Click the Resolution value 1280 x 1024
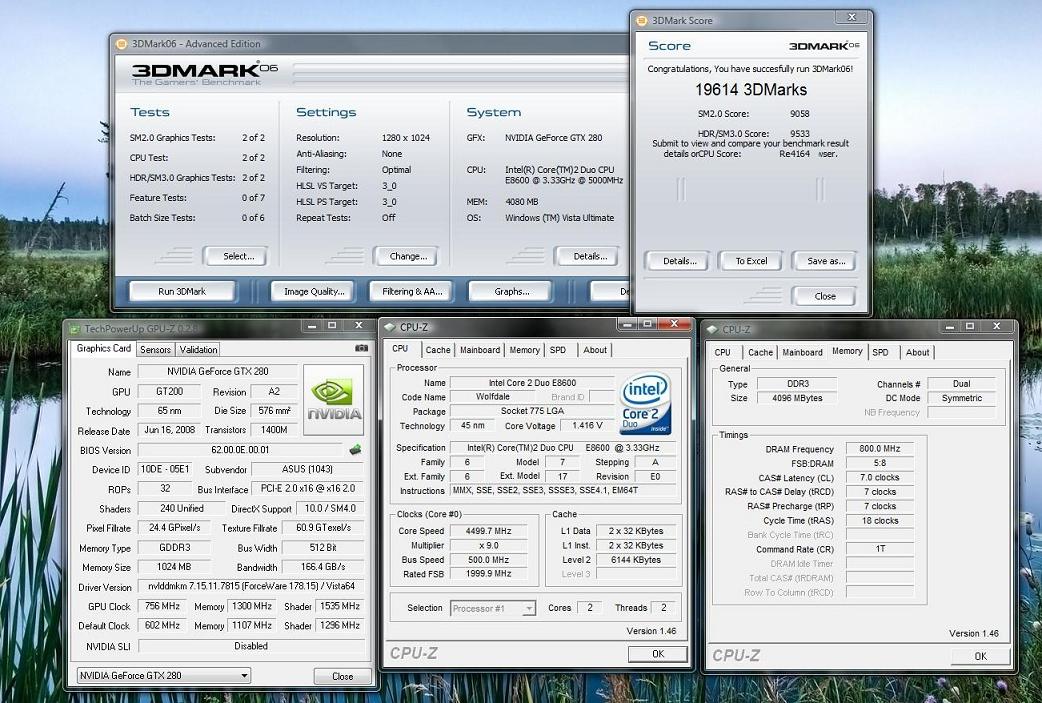This screenshot has height=703, width=1042. [405, 138]
